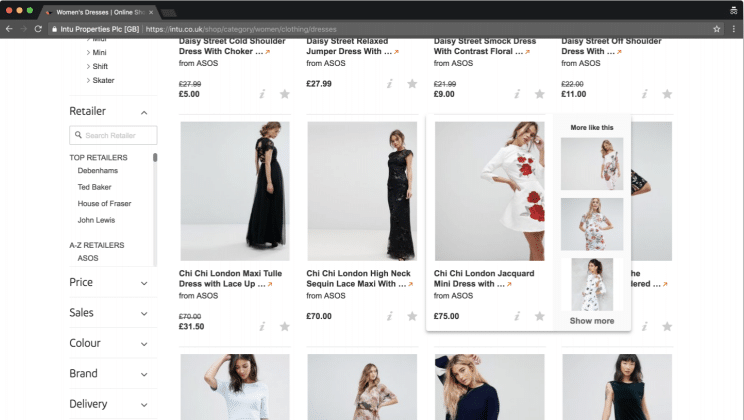
Task: Expand the Price filter
Action: pos(144,283)
